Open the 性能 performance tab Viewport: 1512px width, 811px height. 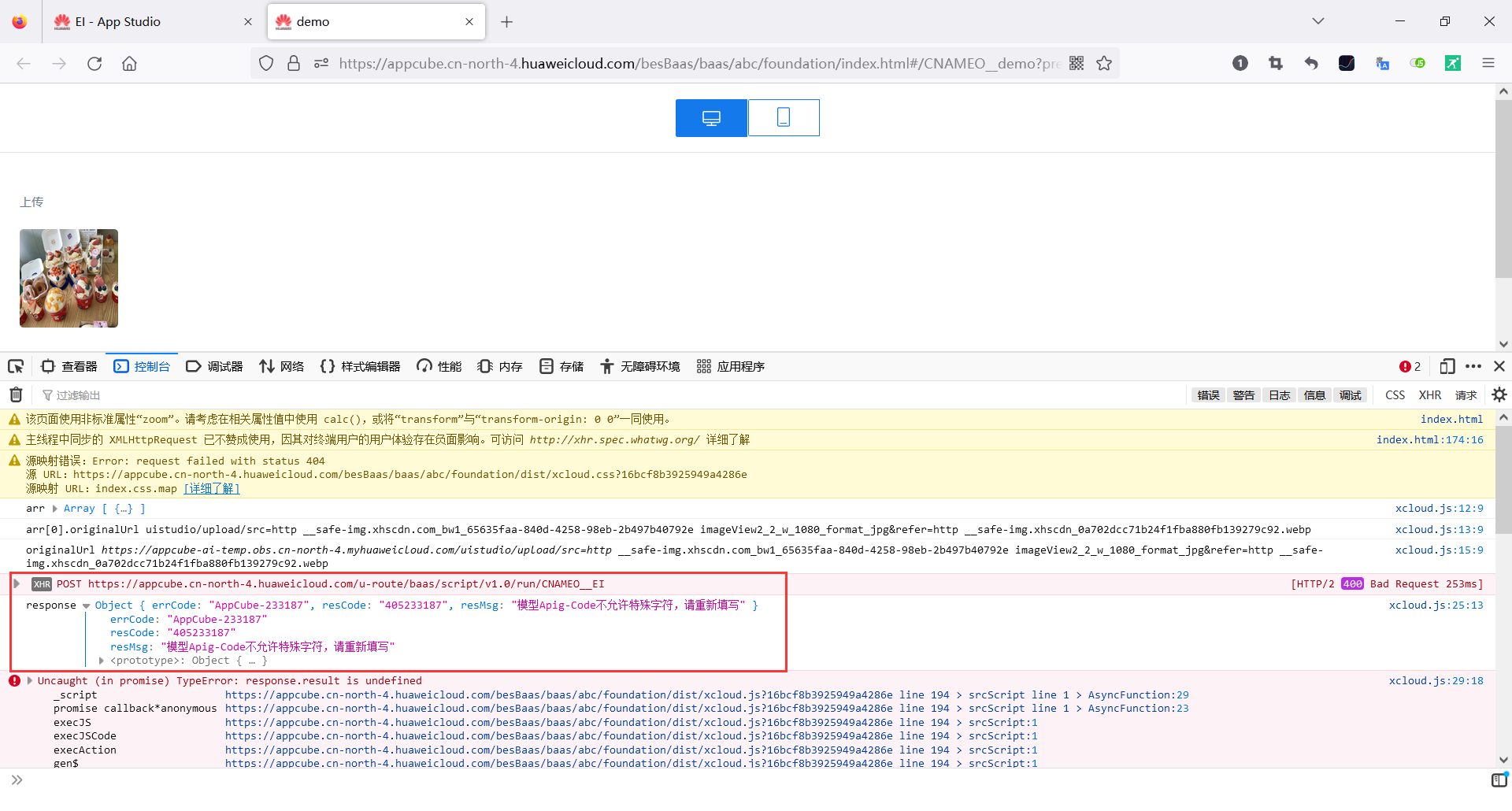coord(439,366)
